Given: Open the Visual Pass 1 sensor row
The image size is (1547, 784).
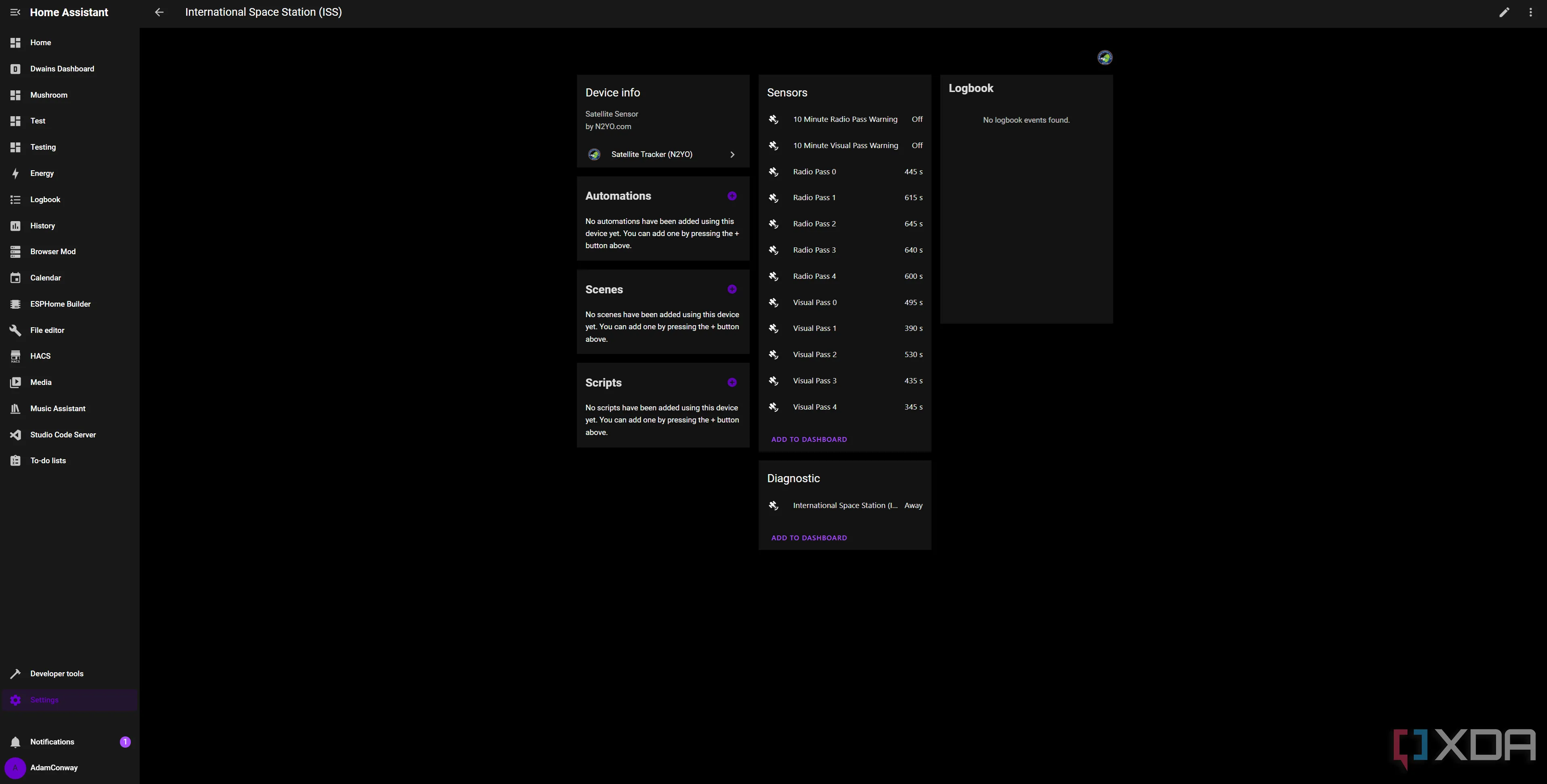Looking at the screenshot, I should coord(845,328).
